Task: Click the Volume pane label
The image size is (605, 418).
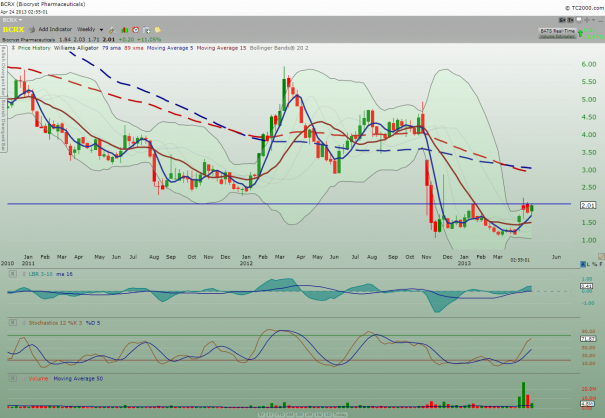Action: click(x=39, y=379)
